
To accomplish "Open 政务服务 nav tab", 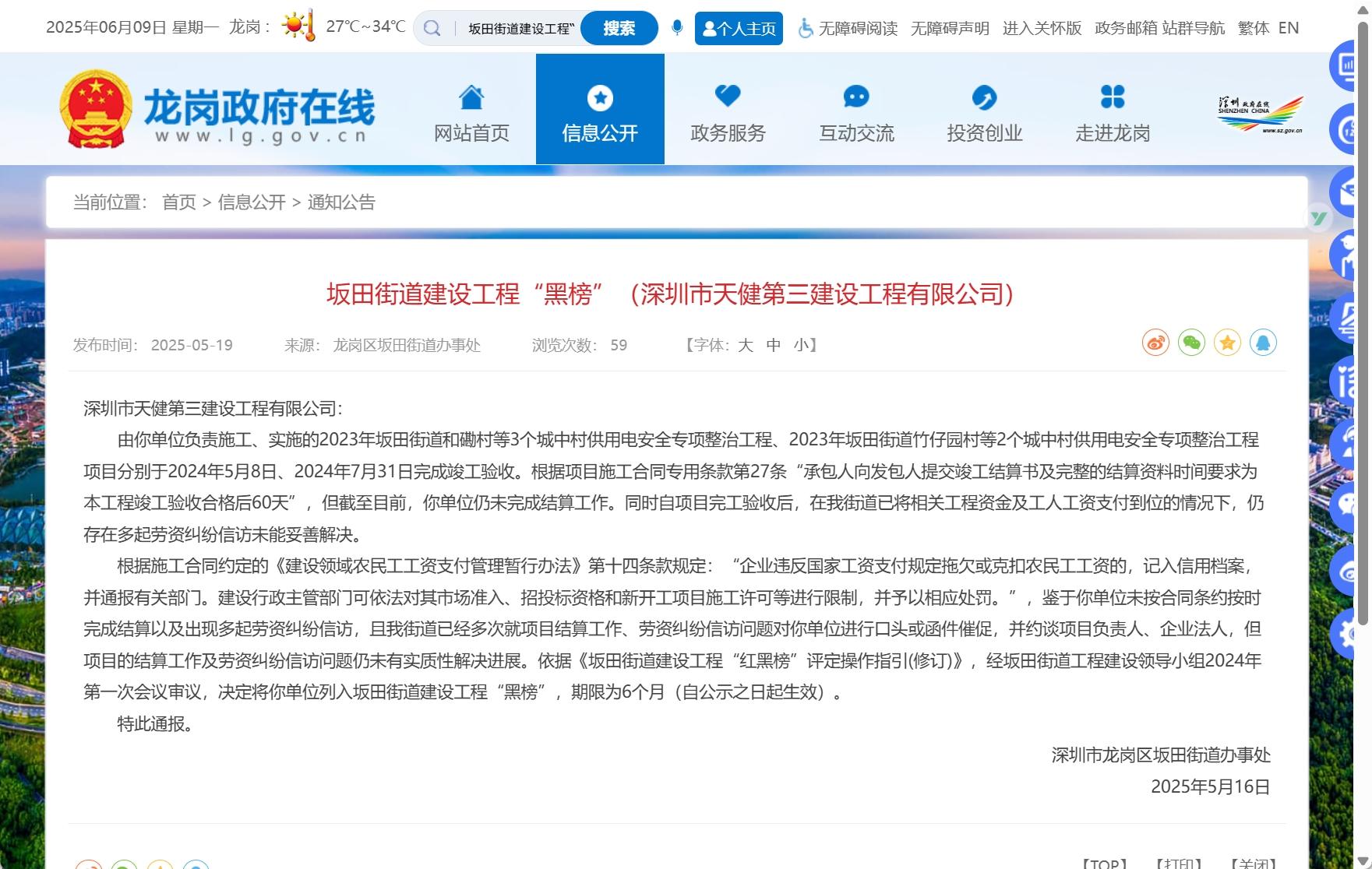I will (x=728, y=109).
